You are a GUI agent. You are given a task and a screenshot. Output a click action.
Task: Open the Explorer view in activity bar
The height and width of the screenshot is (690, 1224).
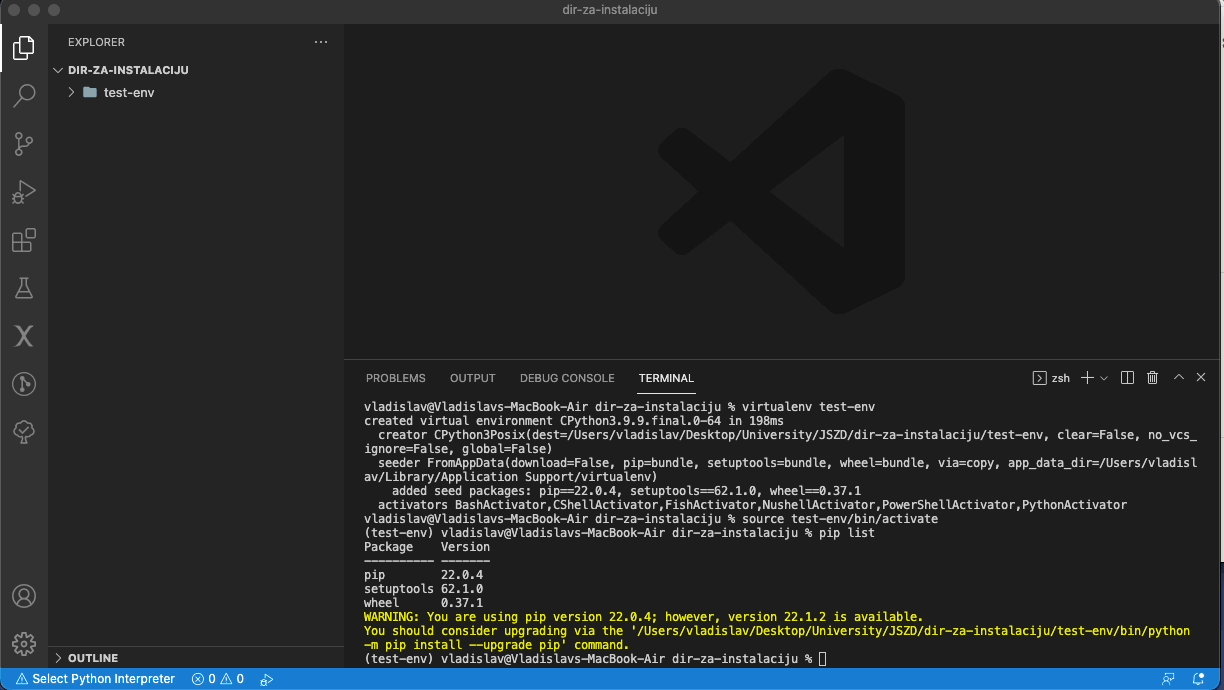[x=24, y=47]
